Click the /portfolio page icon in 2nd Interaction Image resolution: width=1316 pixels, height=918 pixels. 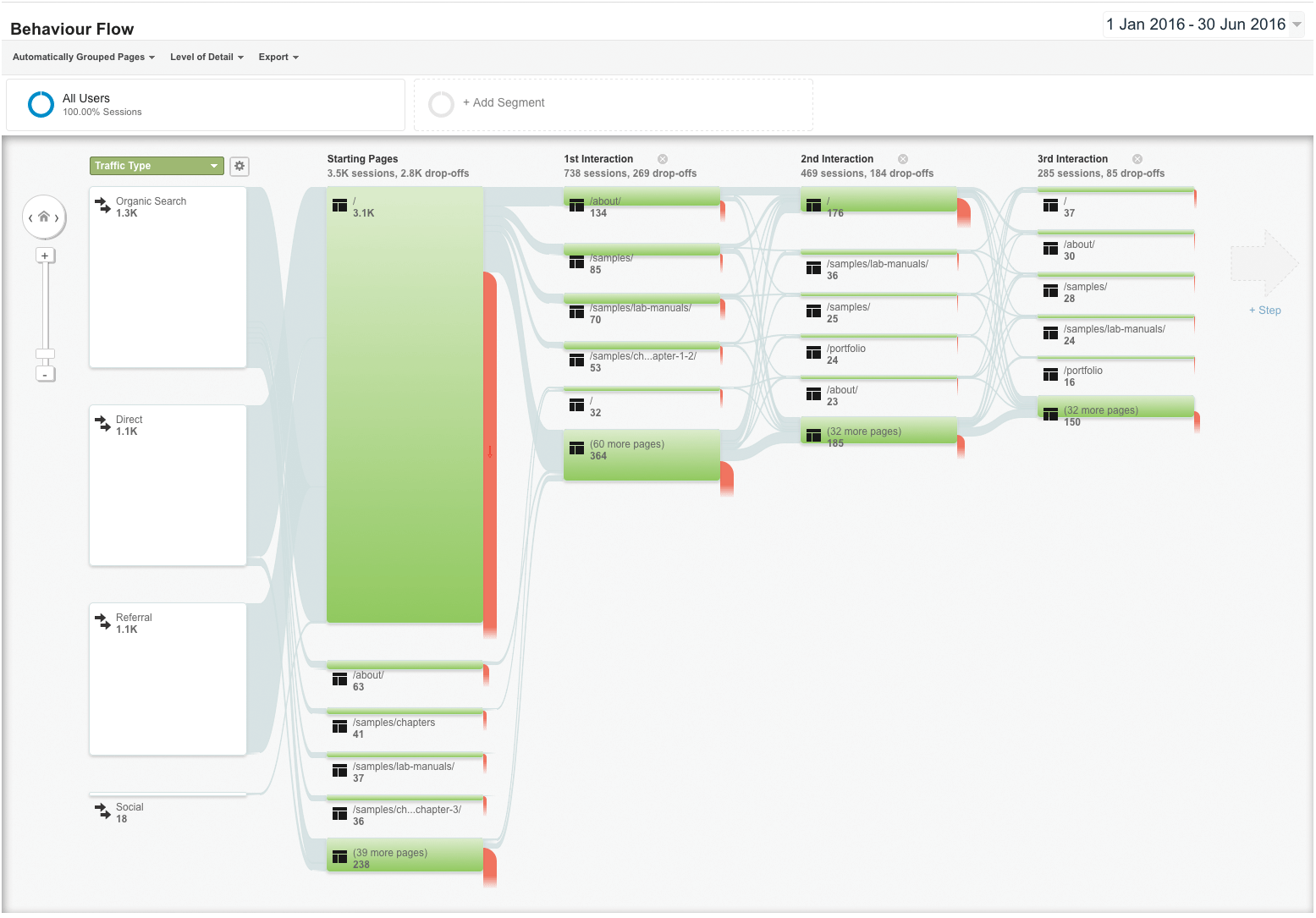tap(813, 353)
